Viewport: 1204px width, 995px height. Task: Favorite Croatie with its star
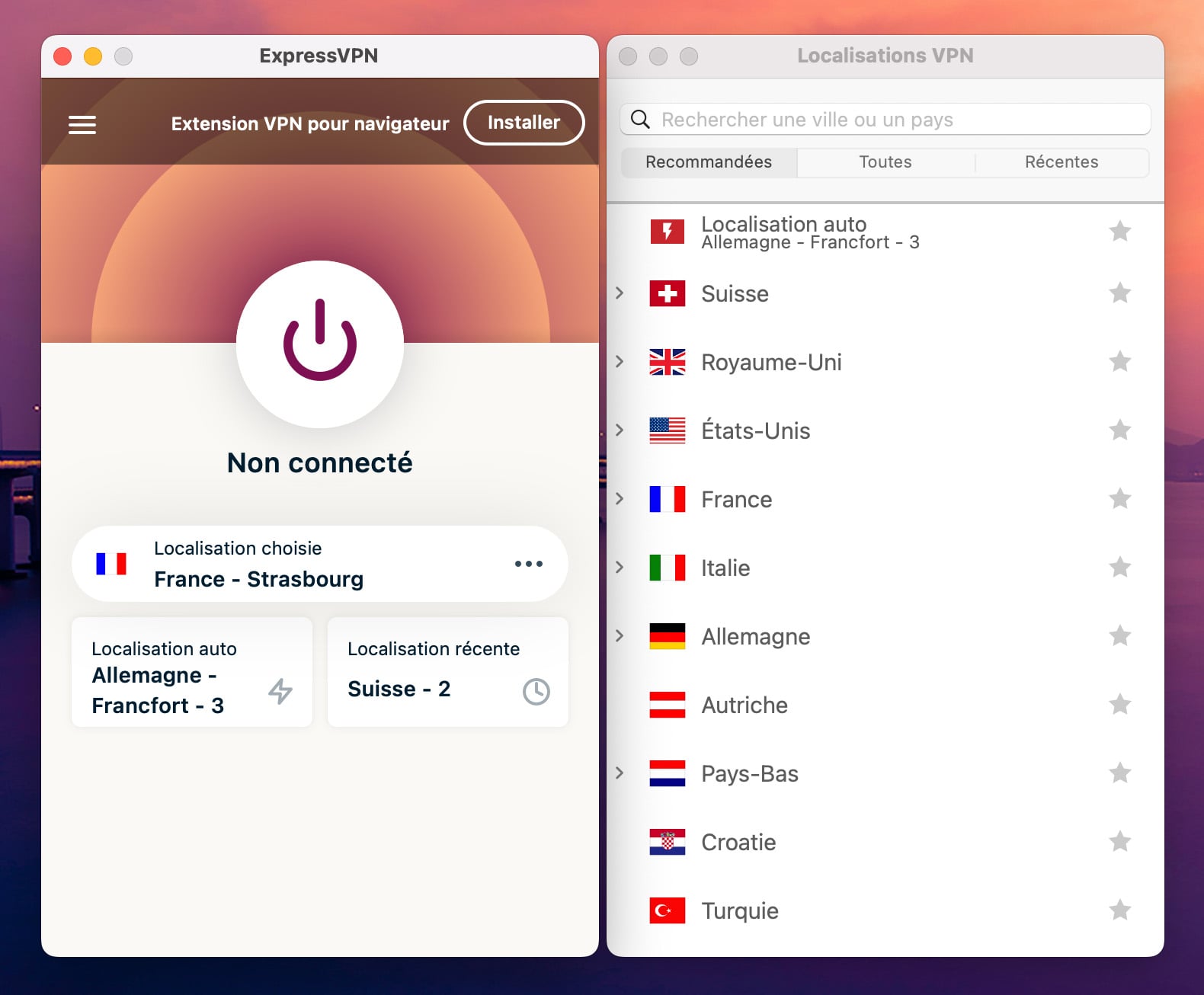tap(1120, 842)
